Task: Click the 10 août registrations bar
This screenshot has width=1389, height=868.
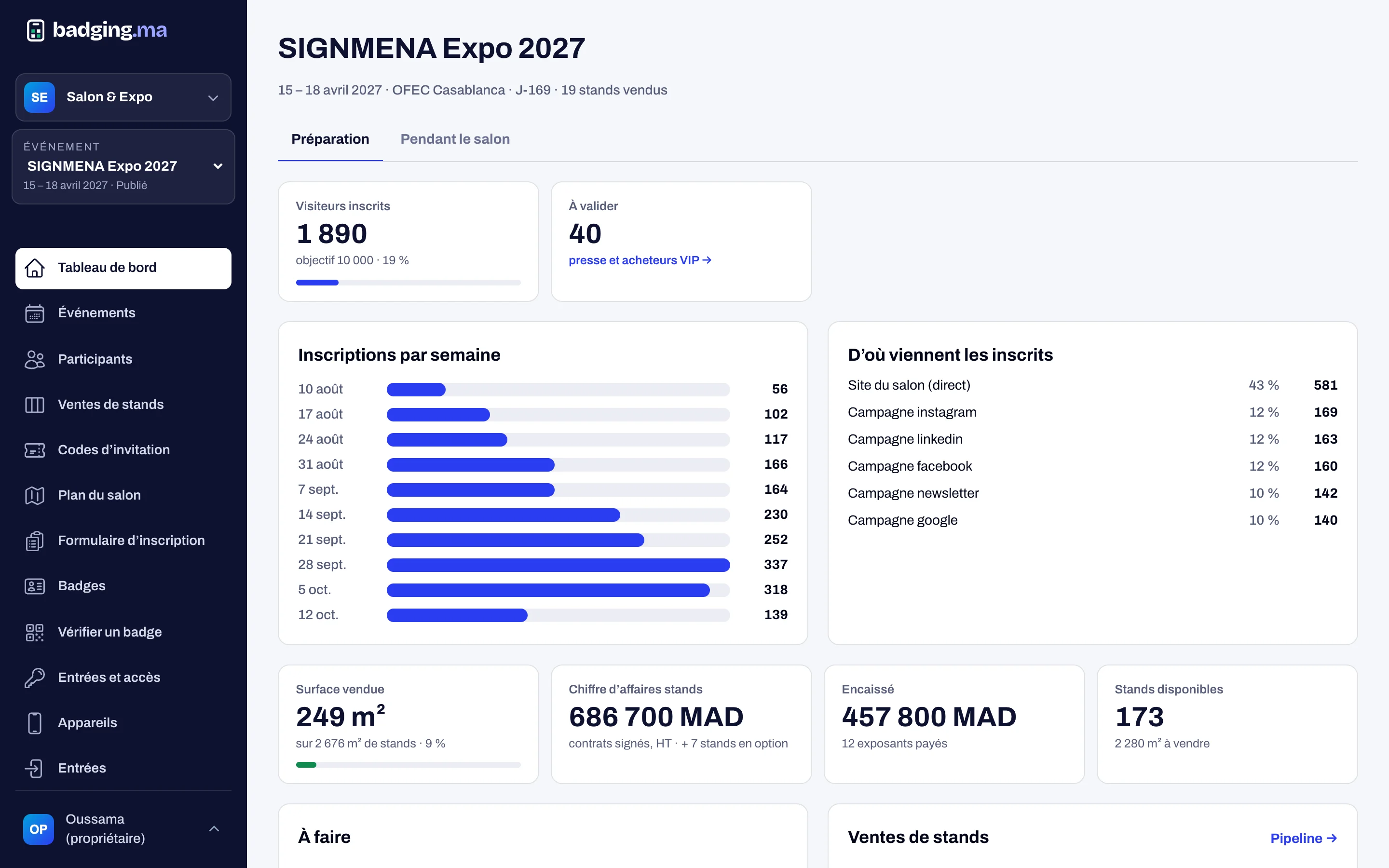Action: 558,389
